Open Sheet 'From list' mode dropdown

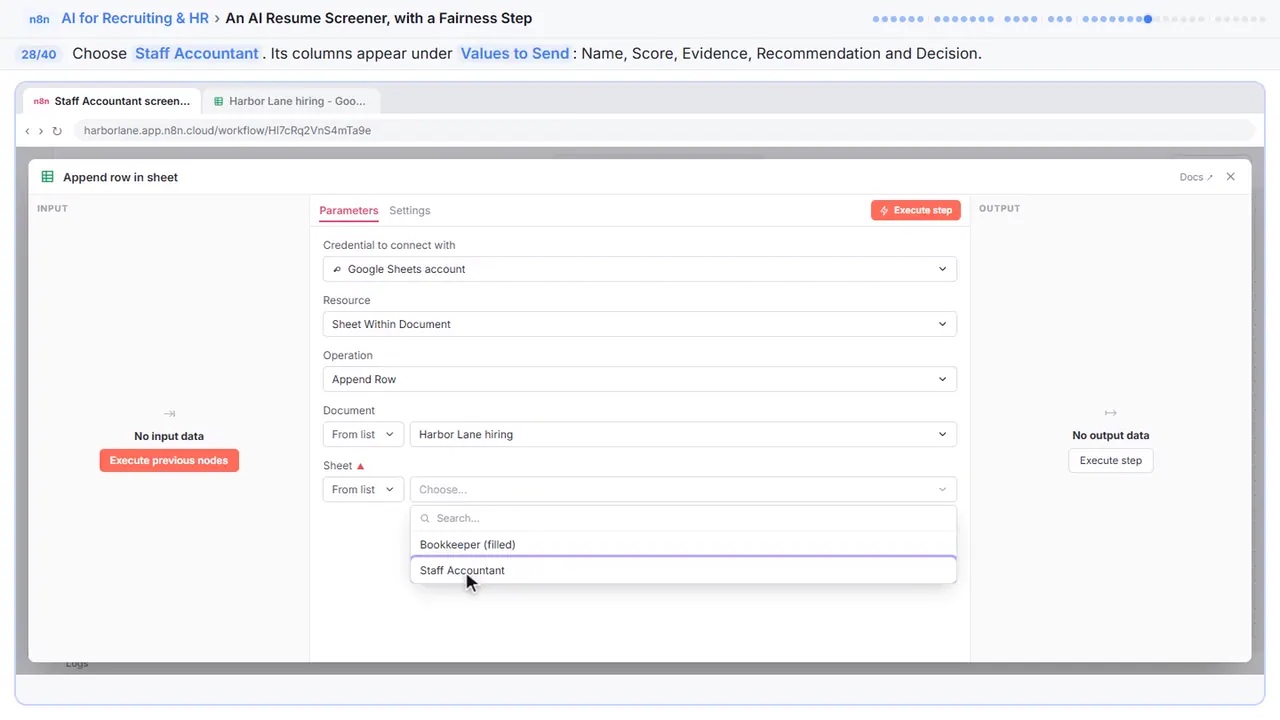363,489
